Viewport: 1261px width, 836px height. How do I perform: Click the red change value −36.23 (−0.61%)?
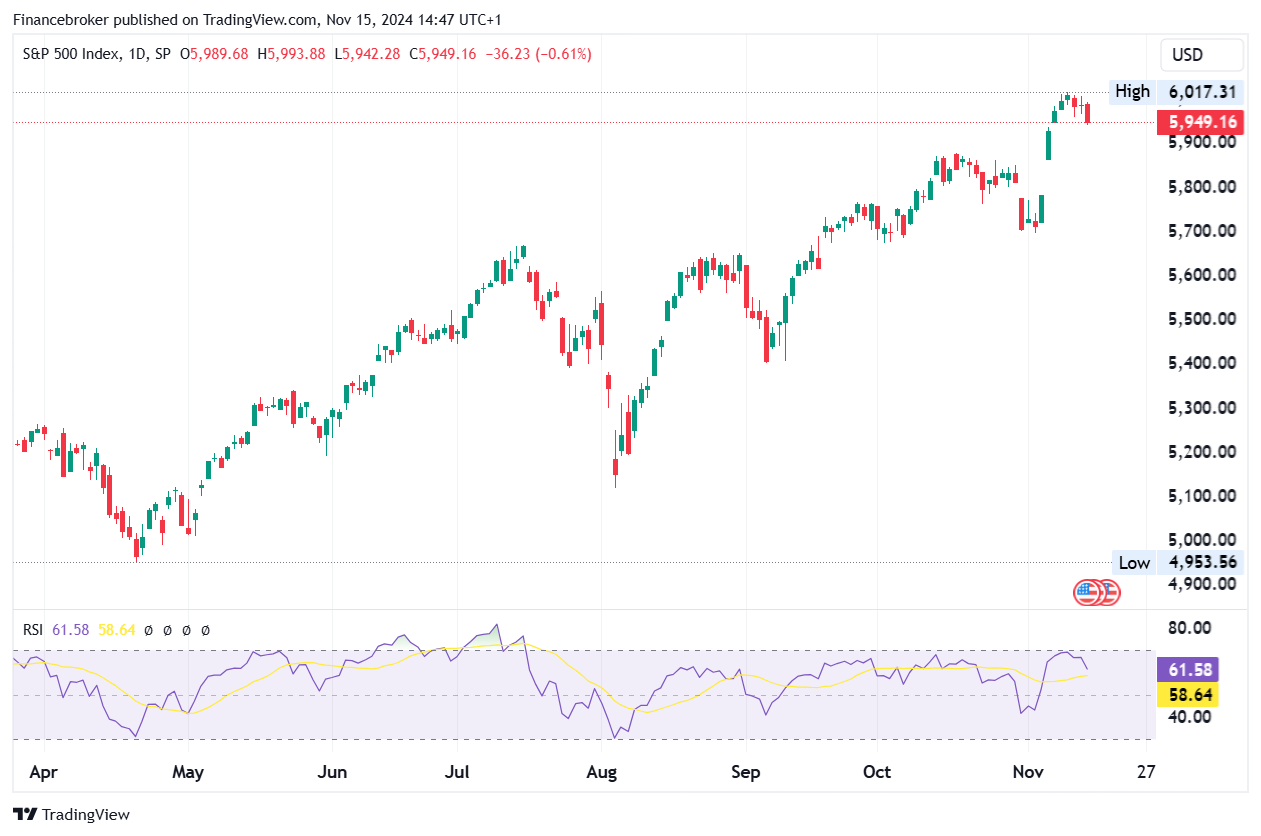tap(538, 54)
